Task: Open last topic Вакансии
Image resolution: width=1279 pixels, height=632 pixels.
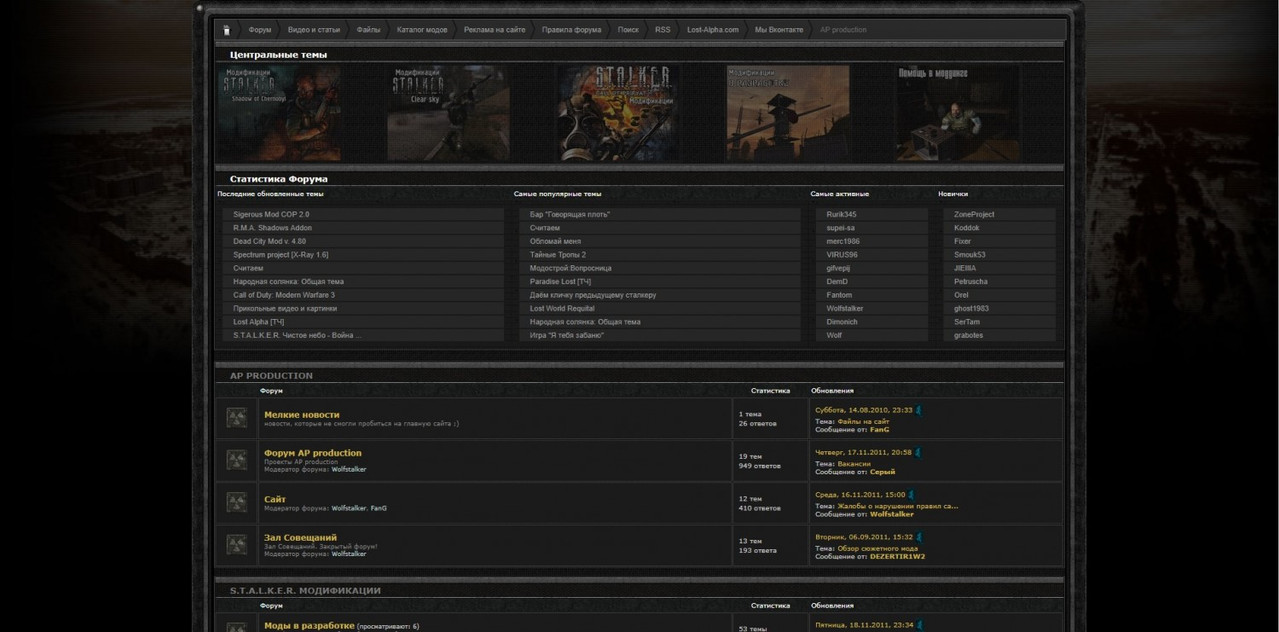Action: (x=854, y=464)
